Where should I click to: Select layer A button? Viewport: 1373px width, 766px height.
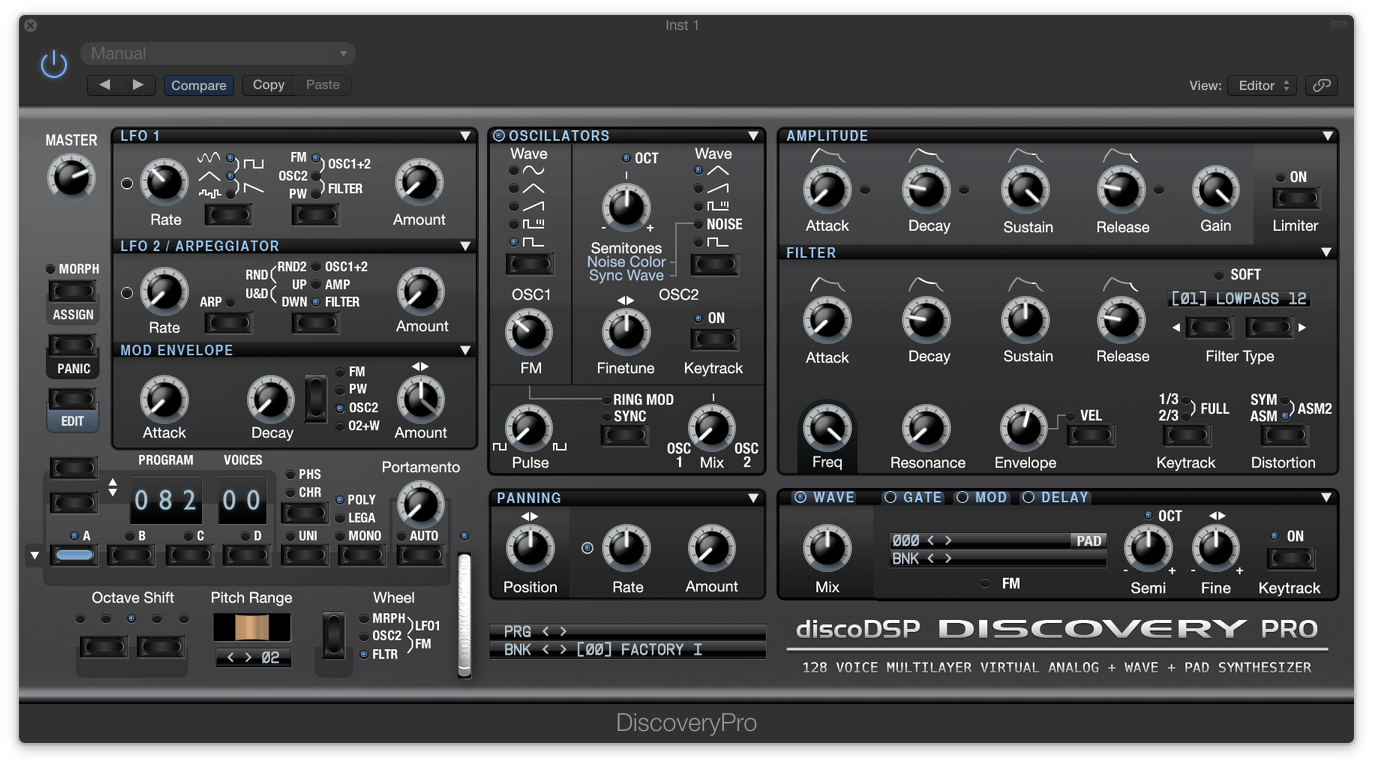73,555
